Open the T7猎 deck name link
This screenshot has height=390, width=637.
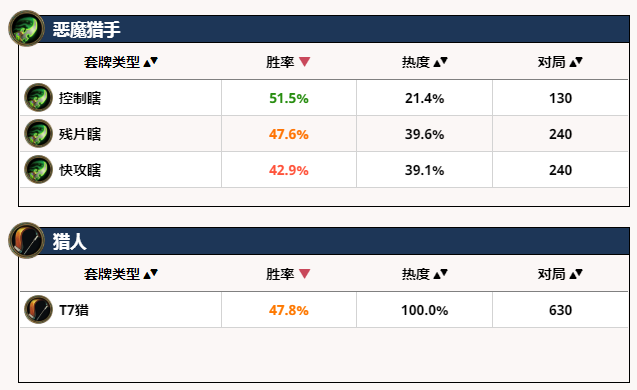tap(74, 310)
